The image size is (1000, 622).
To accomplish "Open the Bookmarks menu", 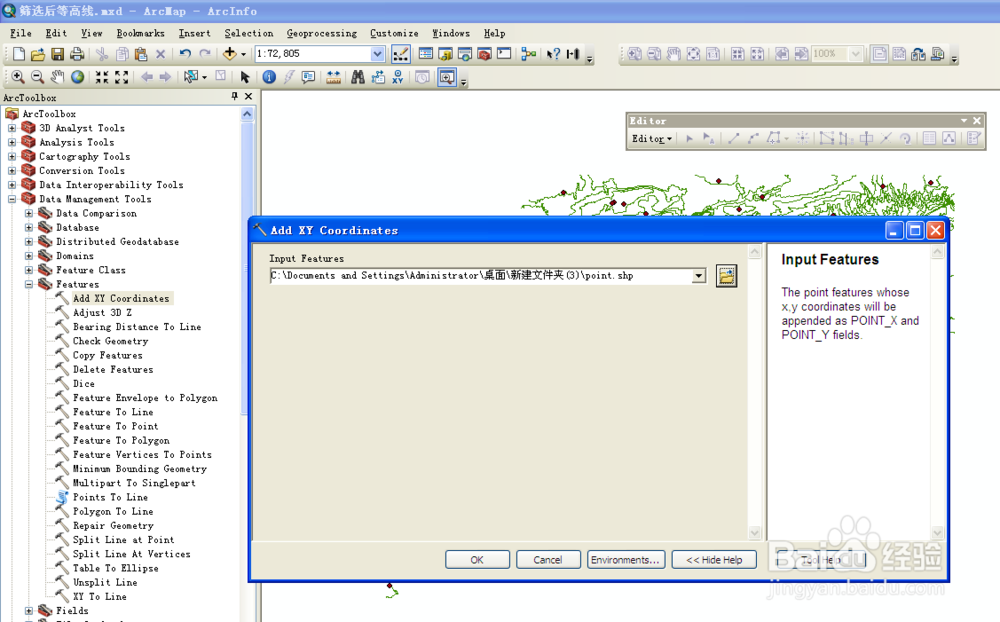I will coord(140,33).
